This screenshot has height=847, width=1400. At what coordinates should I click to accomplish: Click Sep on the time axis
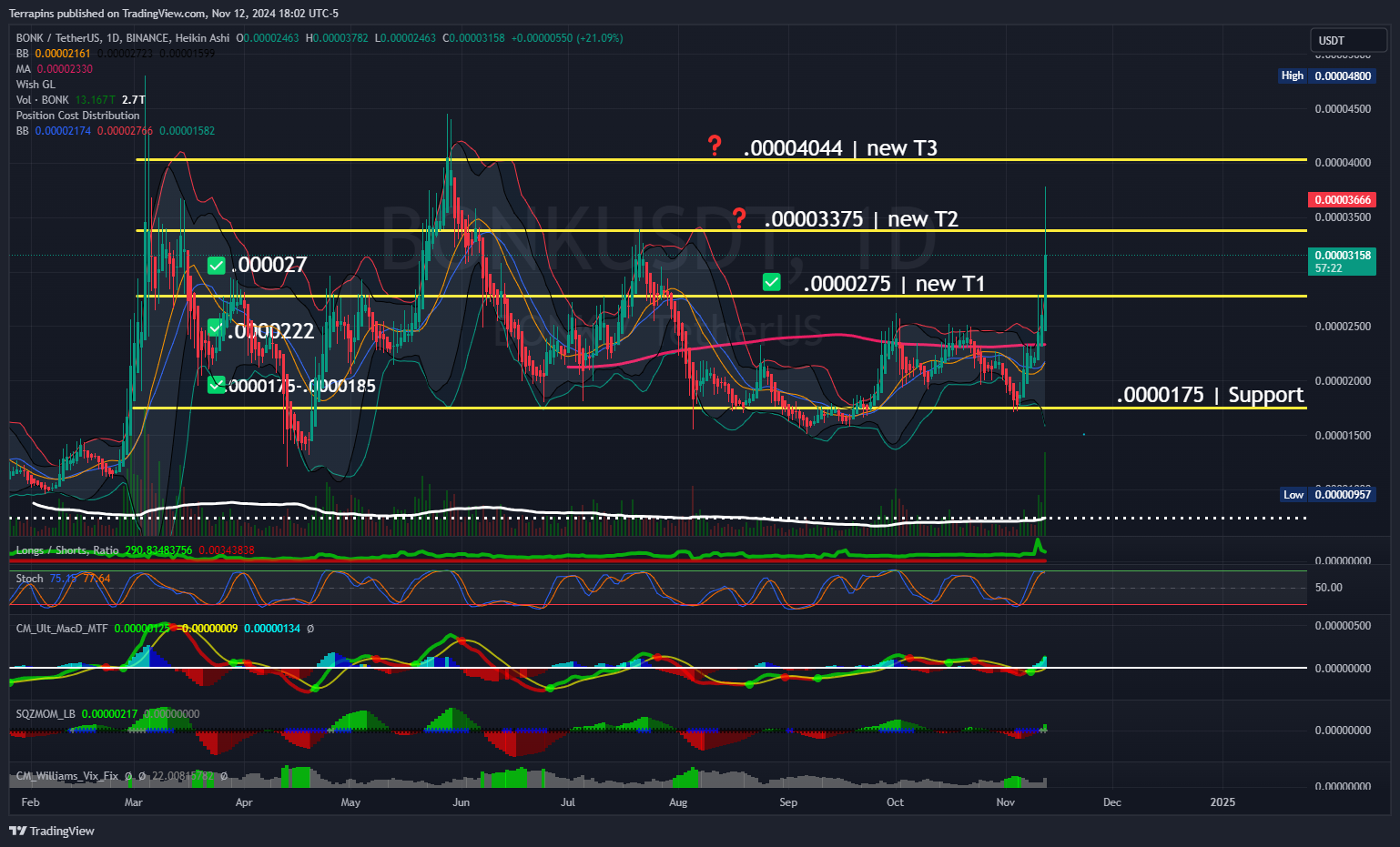pos(788,802)
